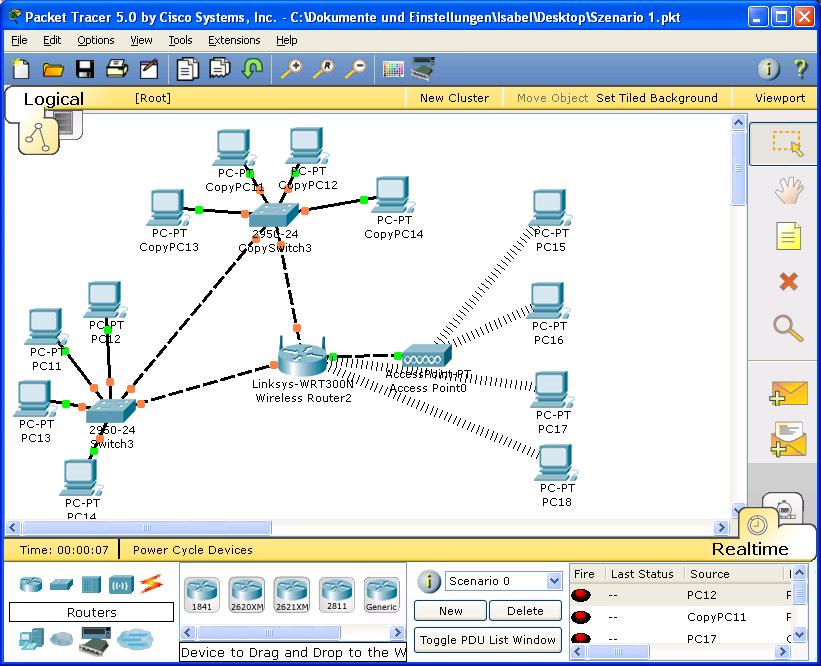Click the Access Point0 device on the canvas

[x=426, y=356]
